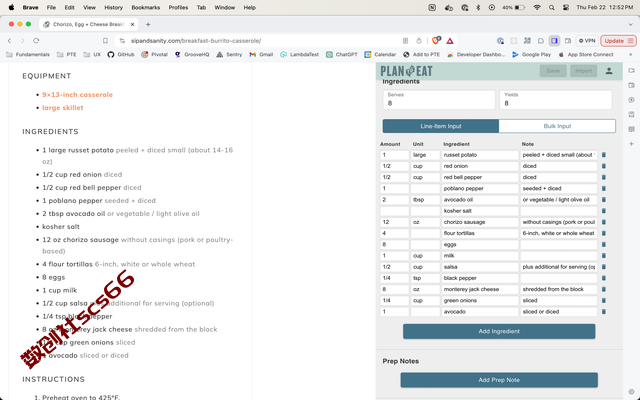Viewport: 640px width, 400px height.
Task: Toggle the Brave VPN button
Action: coord(587,41)
